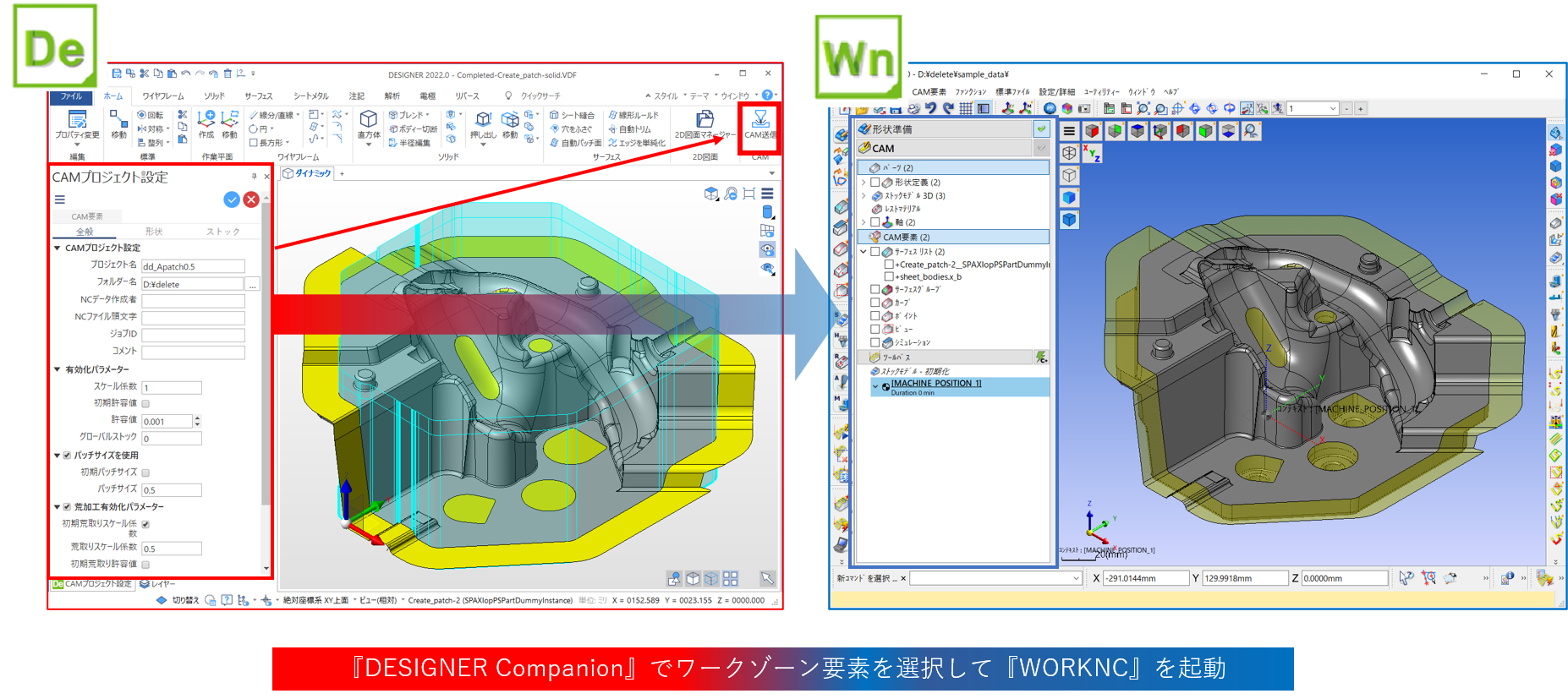Expand the ストックモデル 3D (3) tree node
This screenshot has height=699, width=1568.
tap(863, 196)
